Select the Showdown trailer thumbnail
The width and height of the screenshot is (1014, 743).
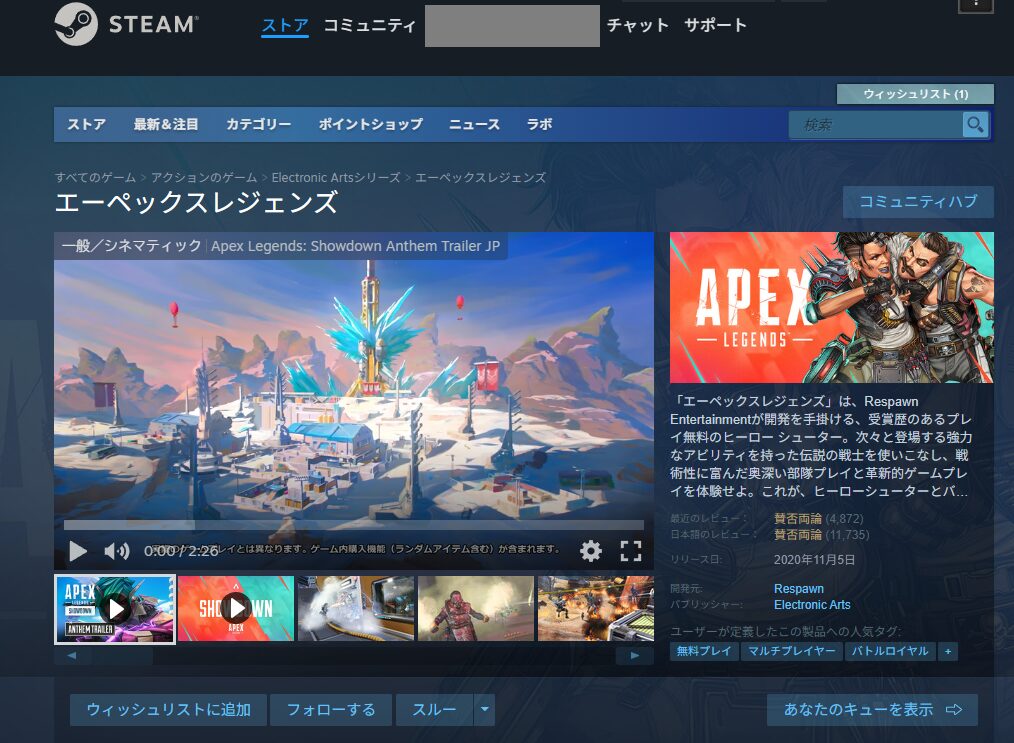[236, 608]
